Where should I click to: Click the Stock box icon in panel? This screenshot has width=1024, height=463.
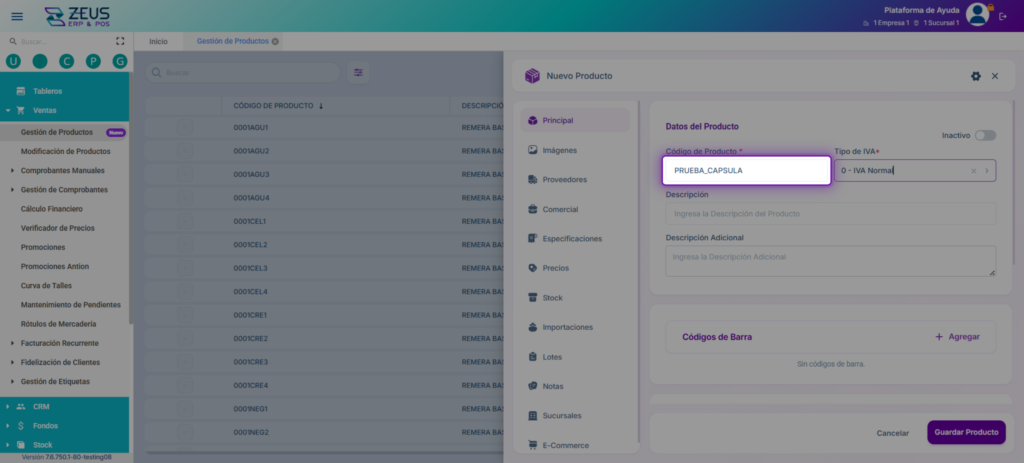tap(532, 298)
